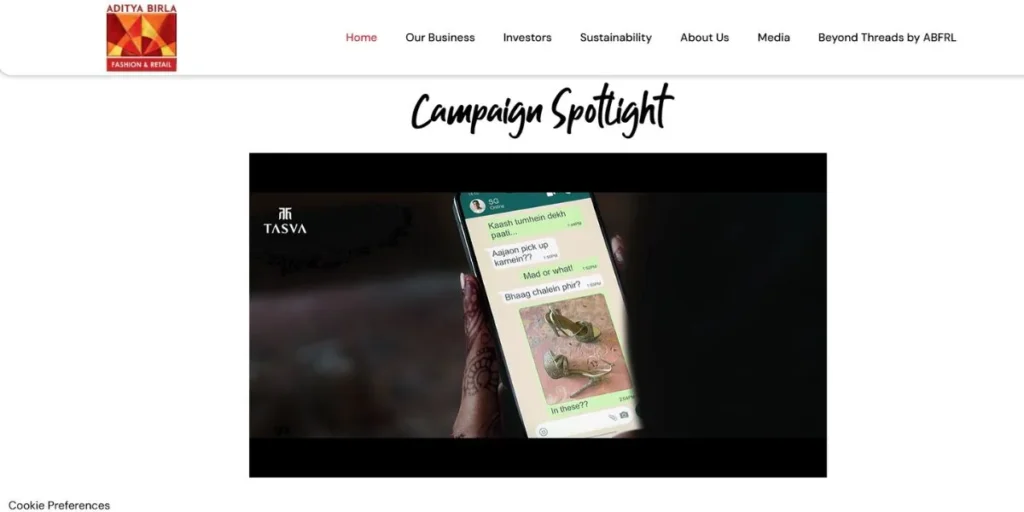Click the camera icon in the chat input
The width and height of the screenshot is (1024, 512).
[x=624, y=415]
